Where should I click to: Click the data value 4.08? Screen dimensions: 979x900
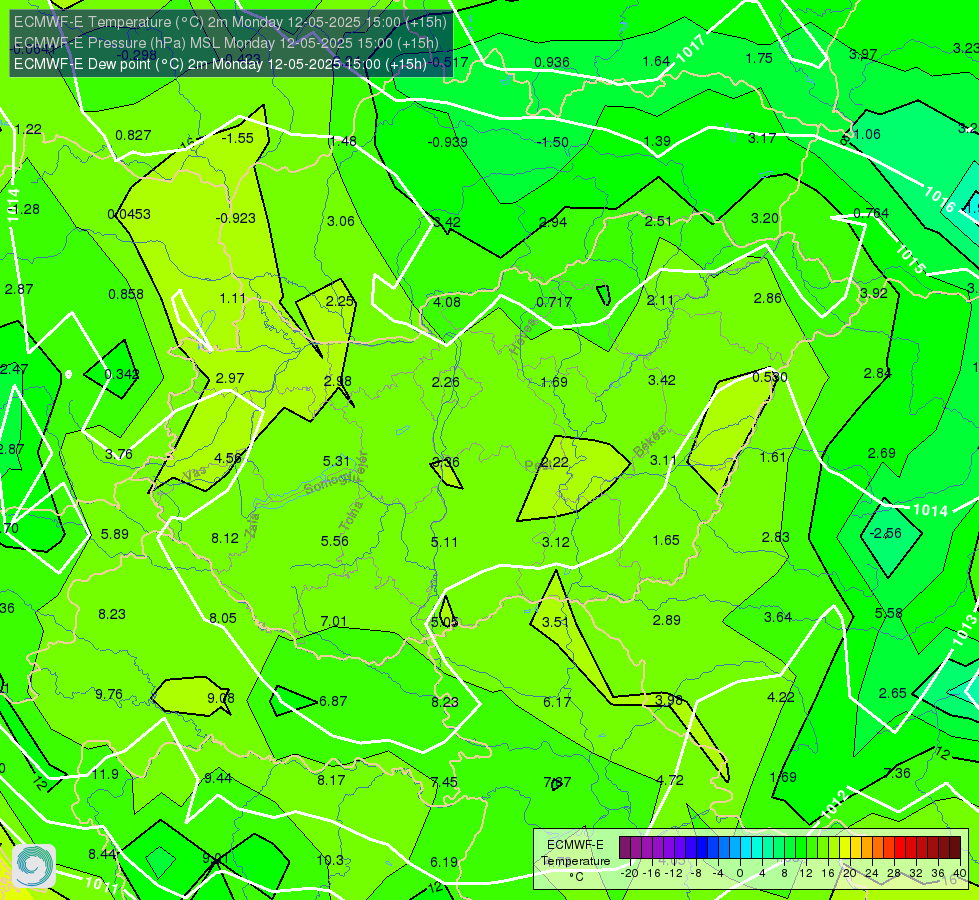pyautogui.click(x=447, y=302)
